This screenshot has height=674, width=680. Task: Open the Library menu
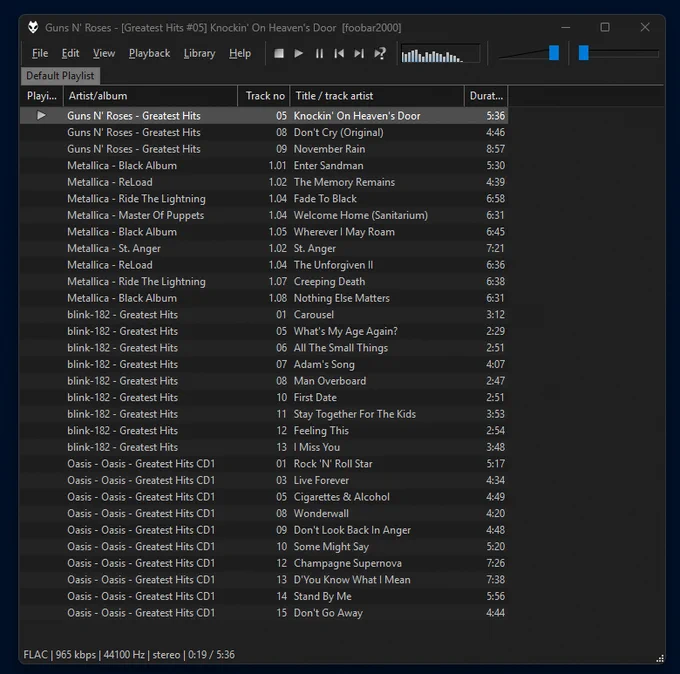[x=199, y=53]
